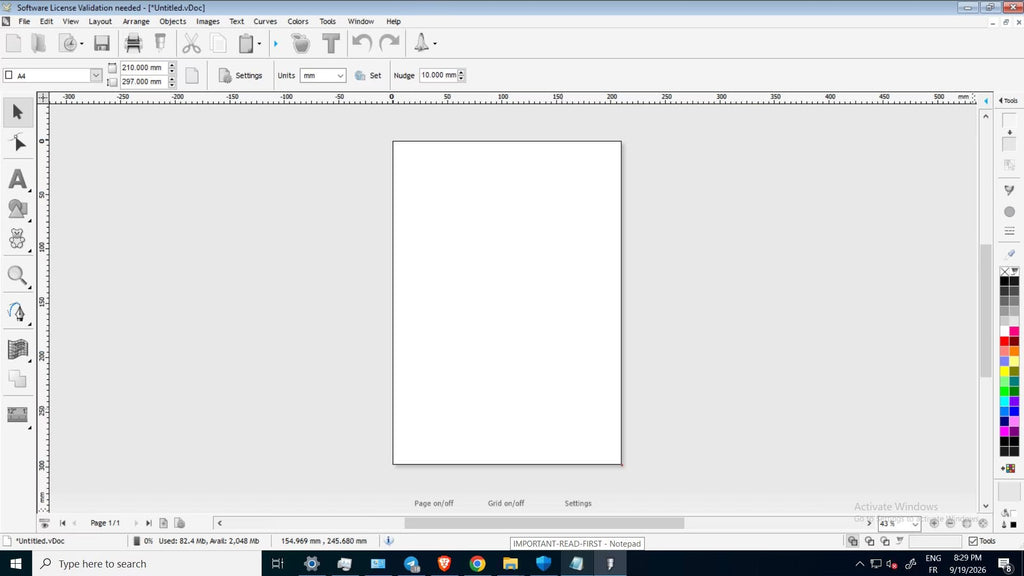Collapse the Tools panel arrow
1024x576 pixels.
click(x=1000, y=101)
